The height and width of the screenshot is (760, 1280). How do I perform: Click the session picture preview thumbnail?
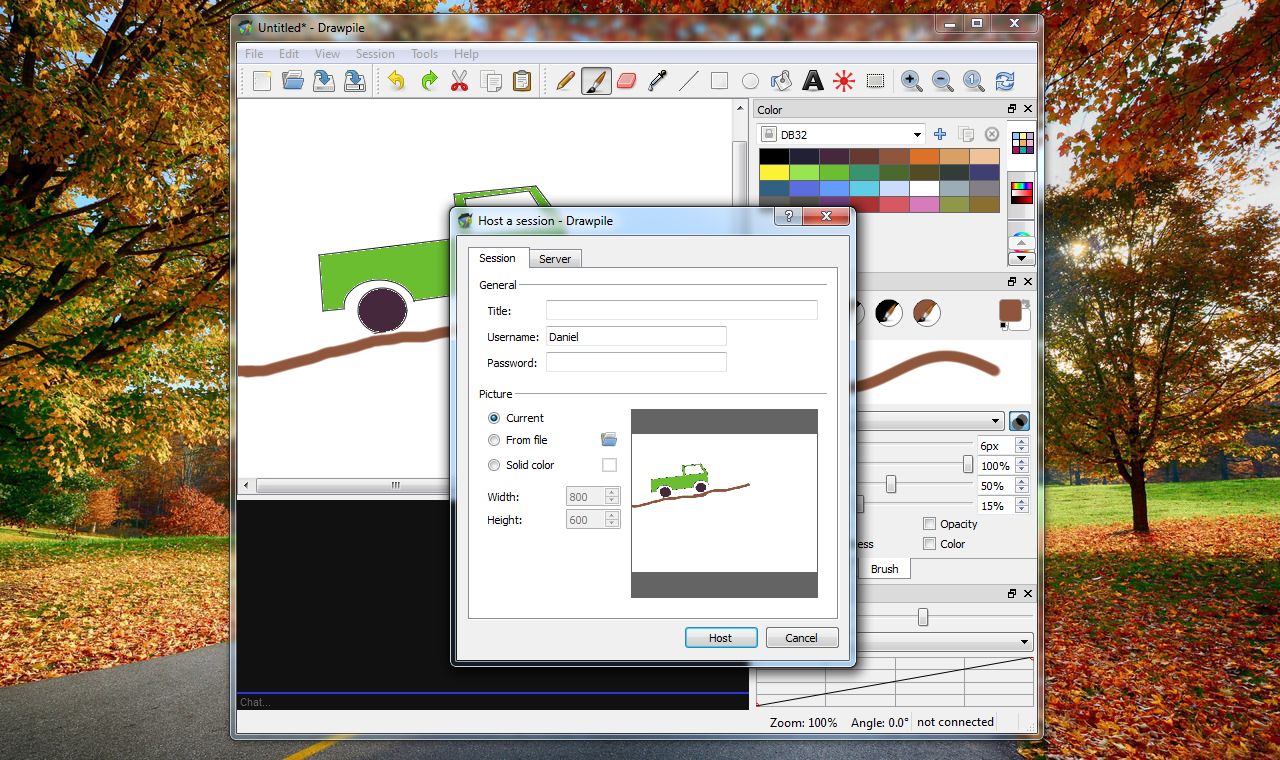(x=724, y=503)
